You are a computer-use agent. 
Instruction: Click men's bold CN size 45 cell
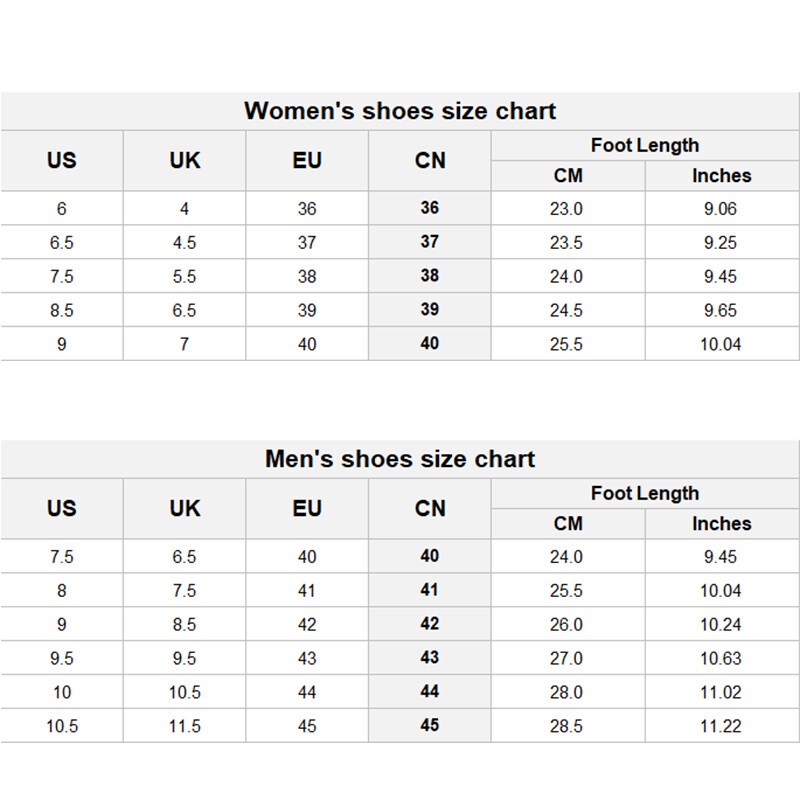(x=430, y=725)
